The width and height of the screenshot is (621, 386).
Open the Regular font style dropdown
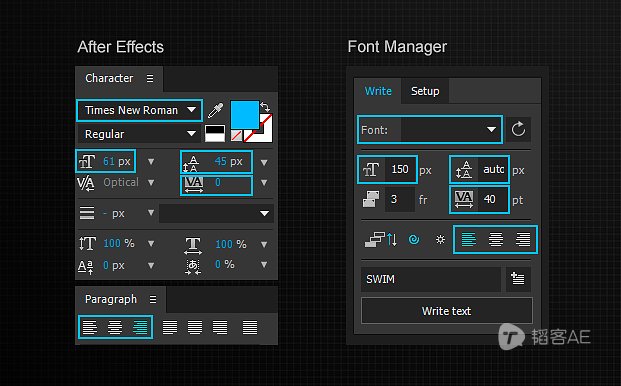(x=139, y=134)
